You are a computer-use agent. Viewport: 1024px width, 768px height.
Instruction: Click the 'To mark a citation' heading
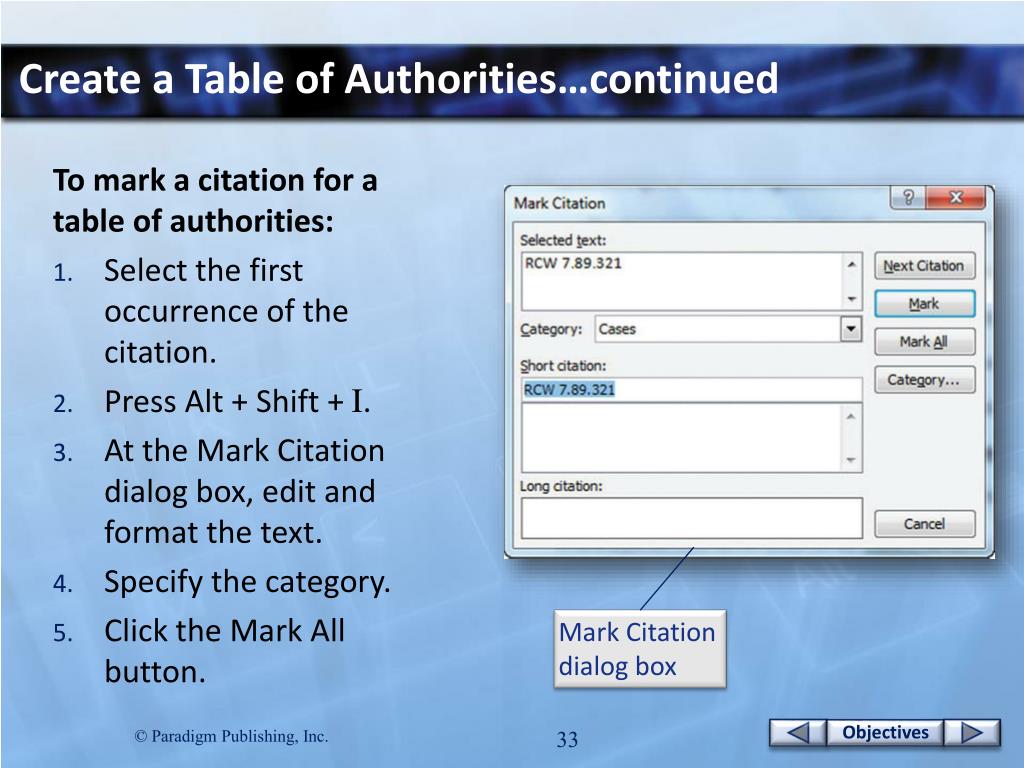(x=215, y=200)
